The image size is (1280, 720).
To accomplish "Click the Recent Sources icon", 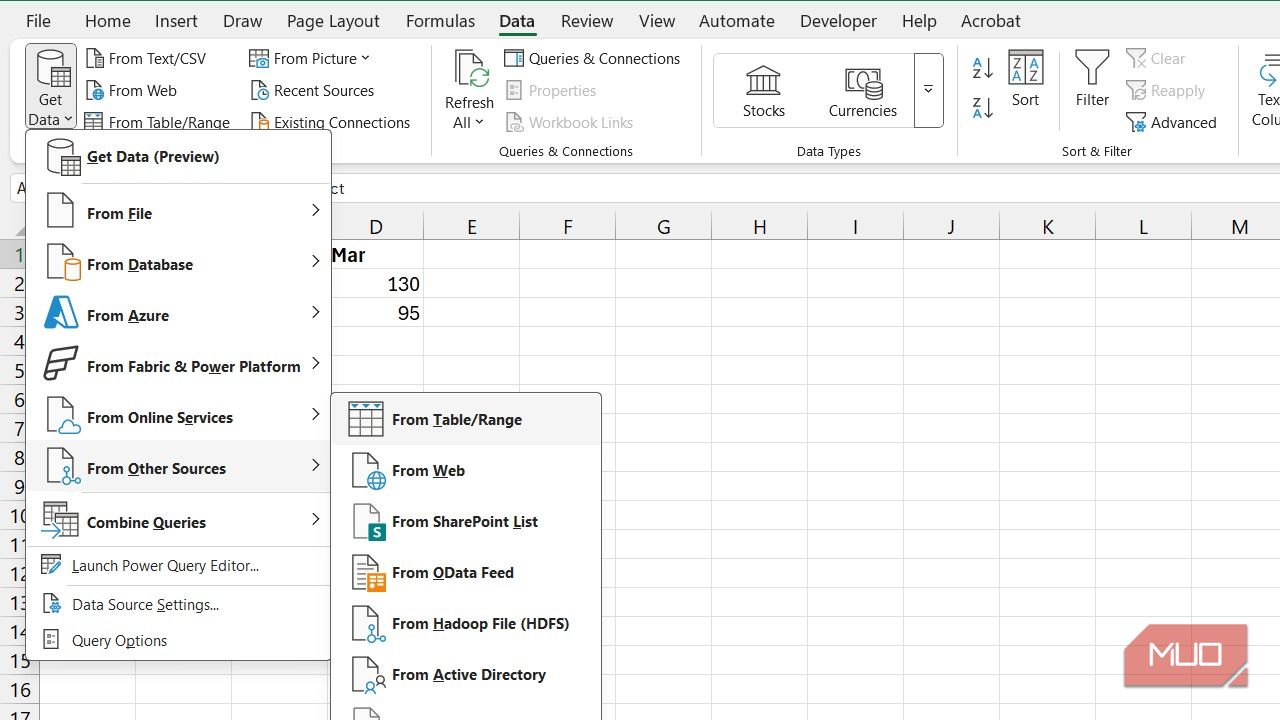I will click(x=260, y=91).
